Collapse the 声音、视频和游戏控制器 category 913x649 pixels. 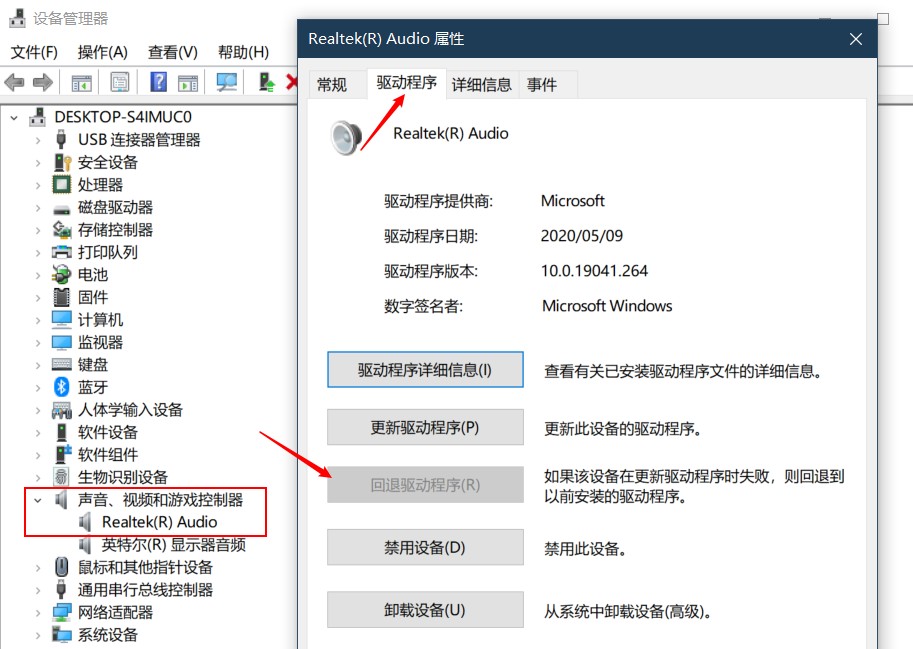(38, 500)
